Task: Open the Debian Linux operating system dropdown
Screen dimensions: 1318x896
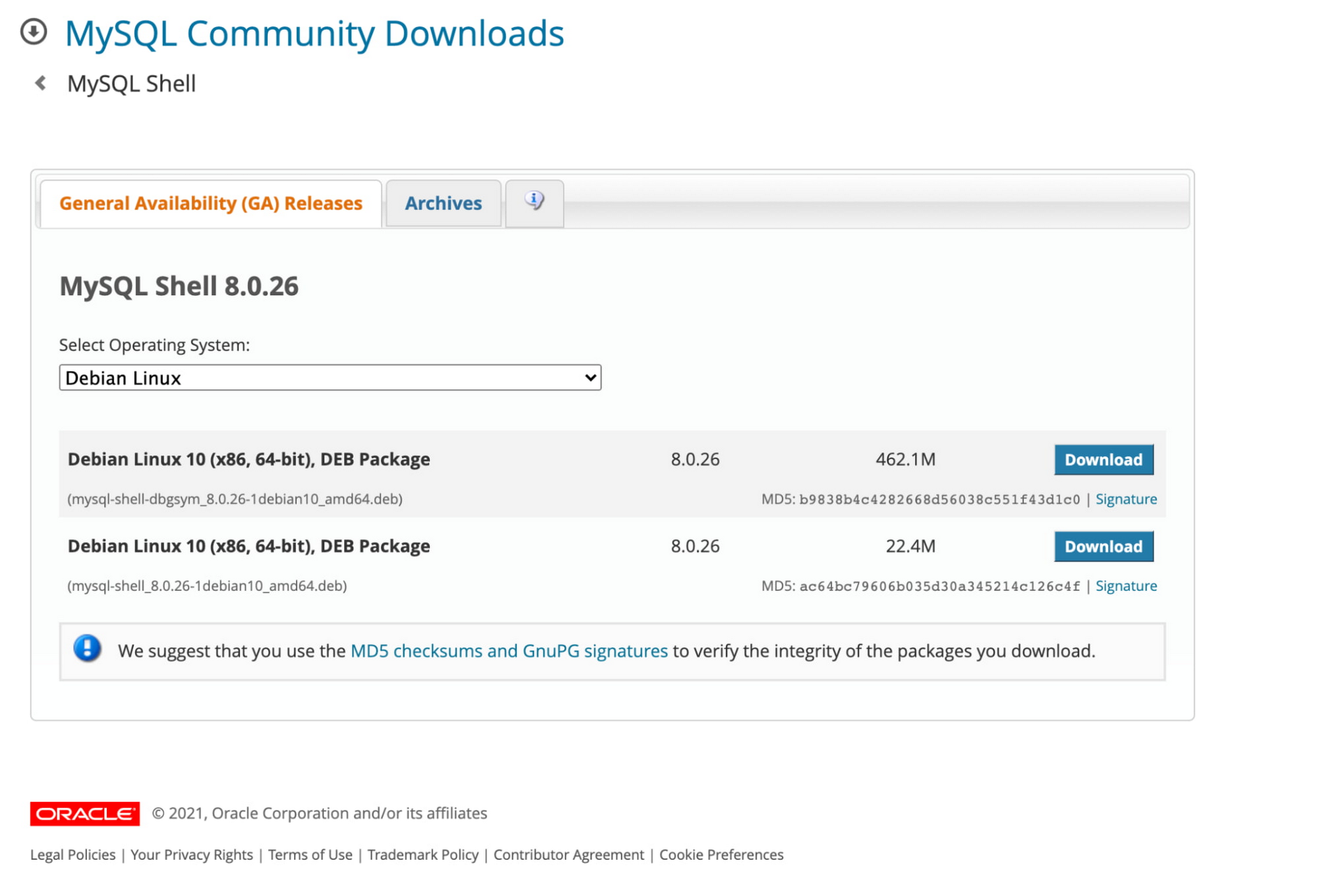Action: 330,378
